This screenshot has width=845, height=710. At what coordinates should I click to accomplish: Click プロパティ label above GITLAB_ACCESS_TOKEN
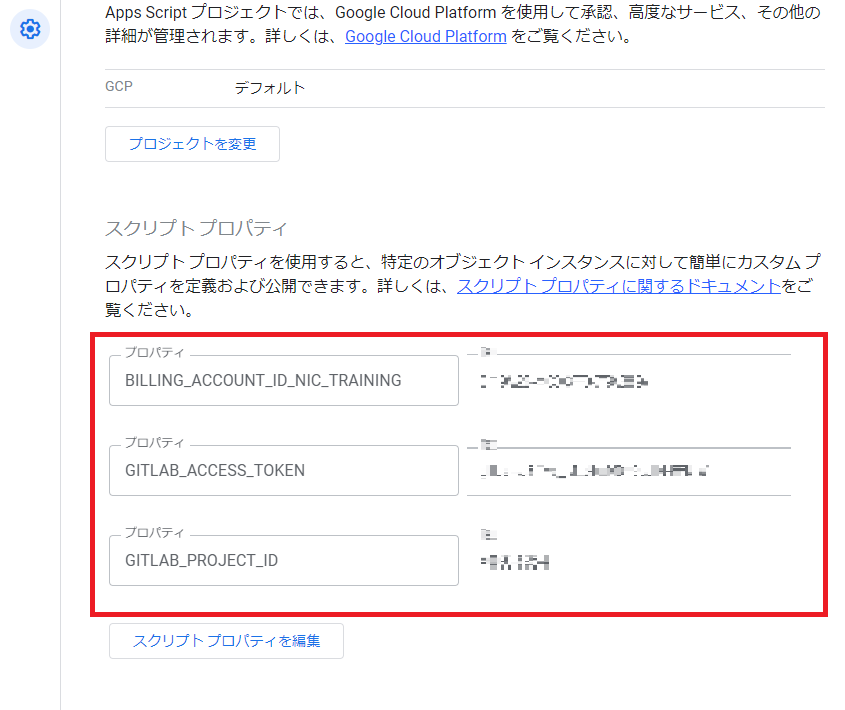pyautogui.click(x=155, y=442)
